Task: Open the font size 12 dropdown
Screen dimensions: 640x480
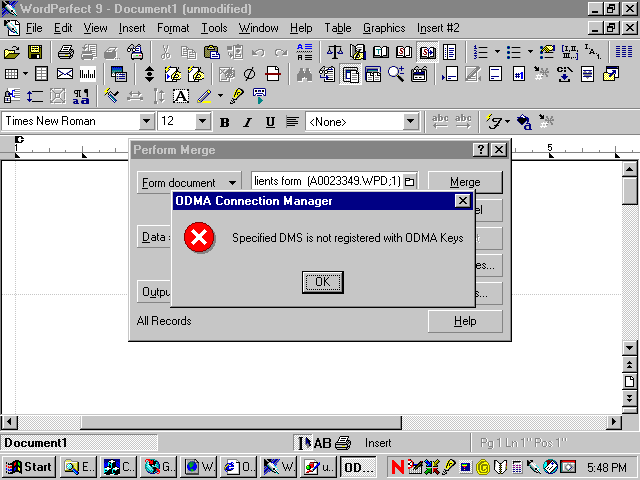Action: pyautogui.click(x=202, y=122)
